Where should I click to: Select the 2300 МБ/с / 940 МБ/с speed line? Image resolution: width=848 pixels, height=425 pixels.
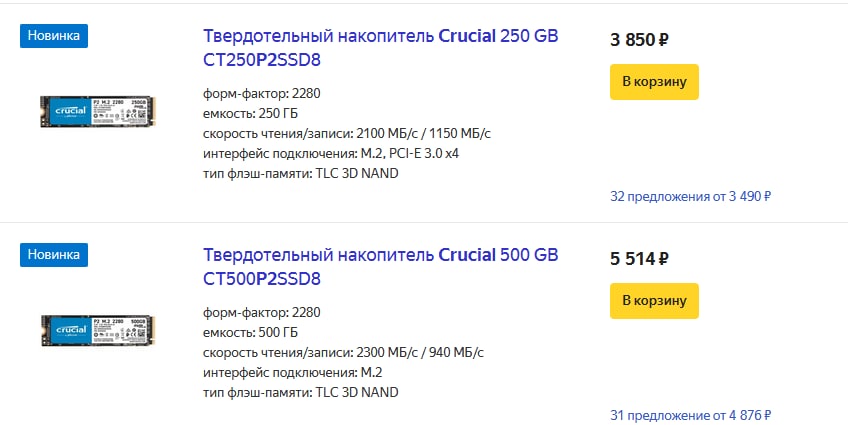click(x=343, y=353)
